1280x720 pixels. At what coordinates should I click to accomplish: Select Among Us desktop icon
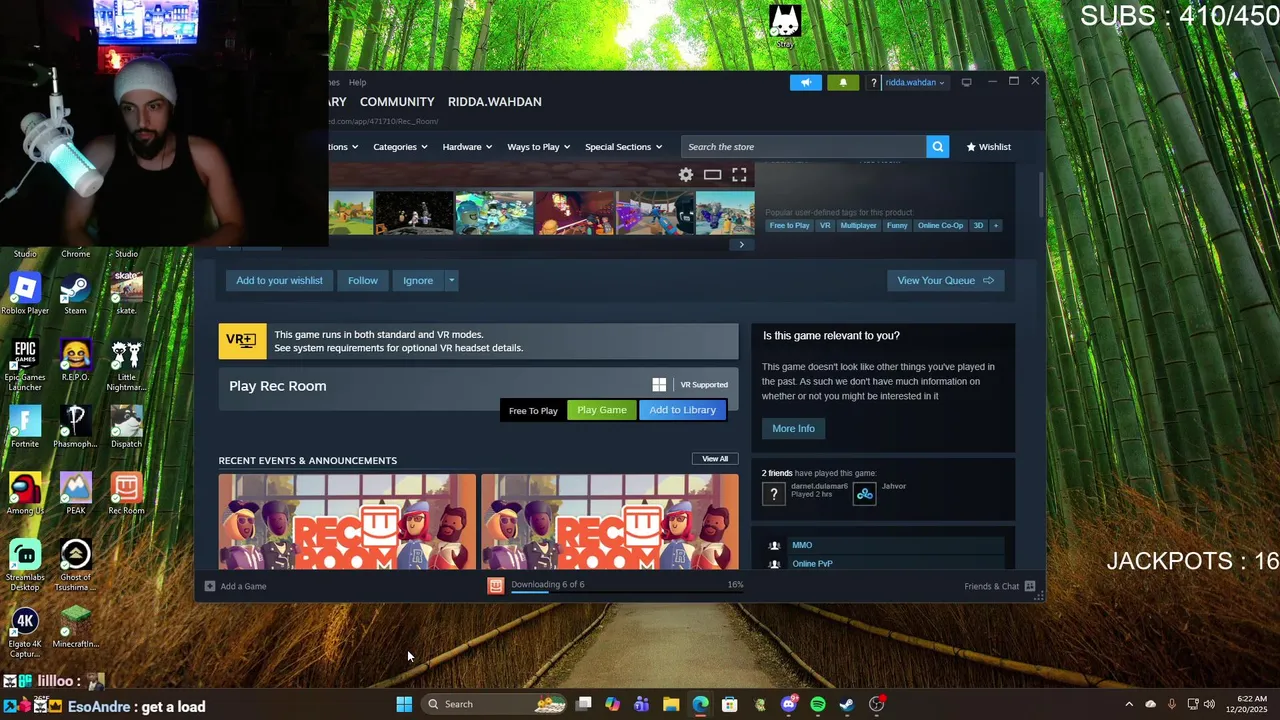(x=25, y=494)
